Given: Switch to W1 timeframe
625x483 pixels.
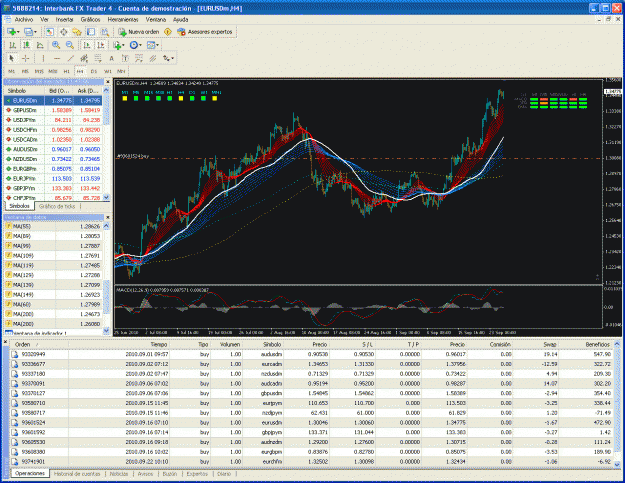Looking at the screenshot, I should (x=108, y=71).
